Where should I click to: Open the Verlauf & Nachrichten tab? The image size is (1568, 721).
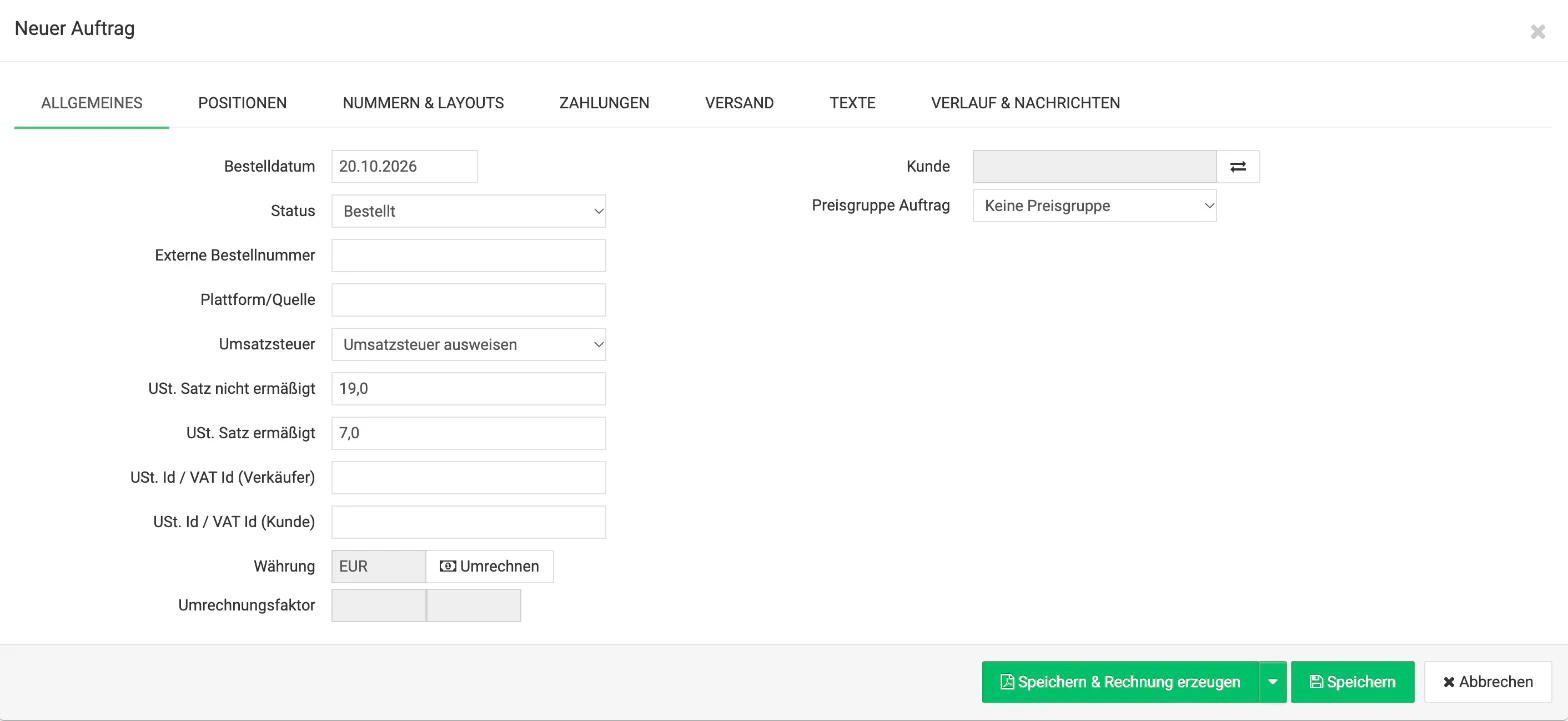click(1025, 103)
